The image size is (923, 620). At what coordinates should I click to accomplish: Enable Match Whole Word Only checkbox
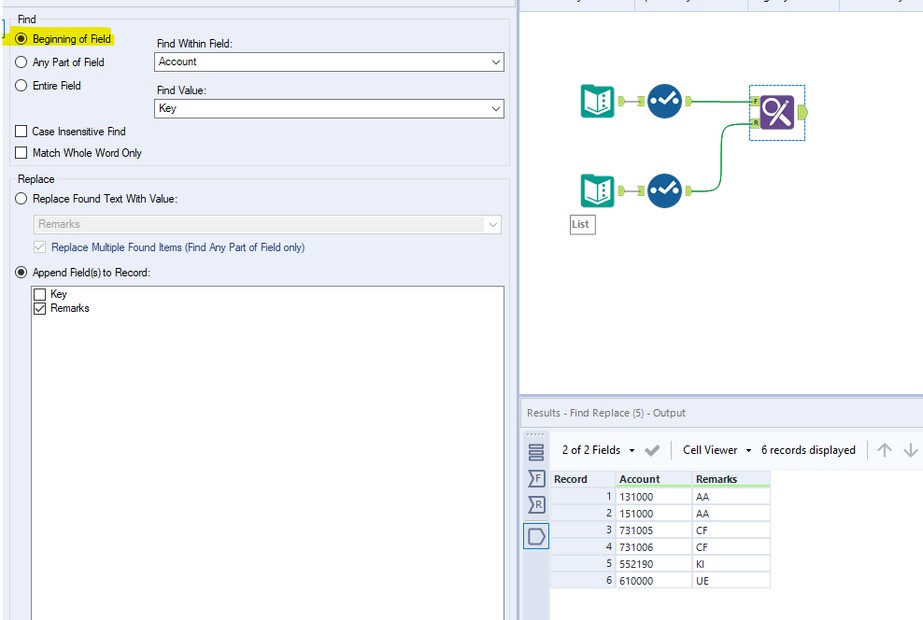[21, 153]
